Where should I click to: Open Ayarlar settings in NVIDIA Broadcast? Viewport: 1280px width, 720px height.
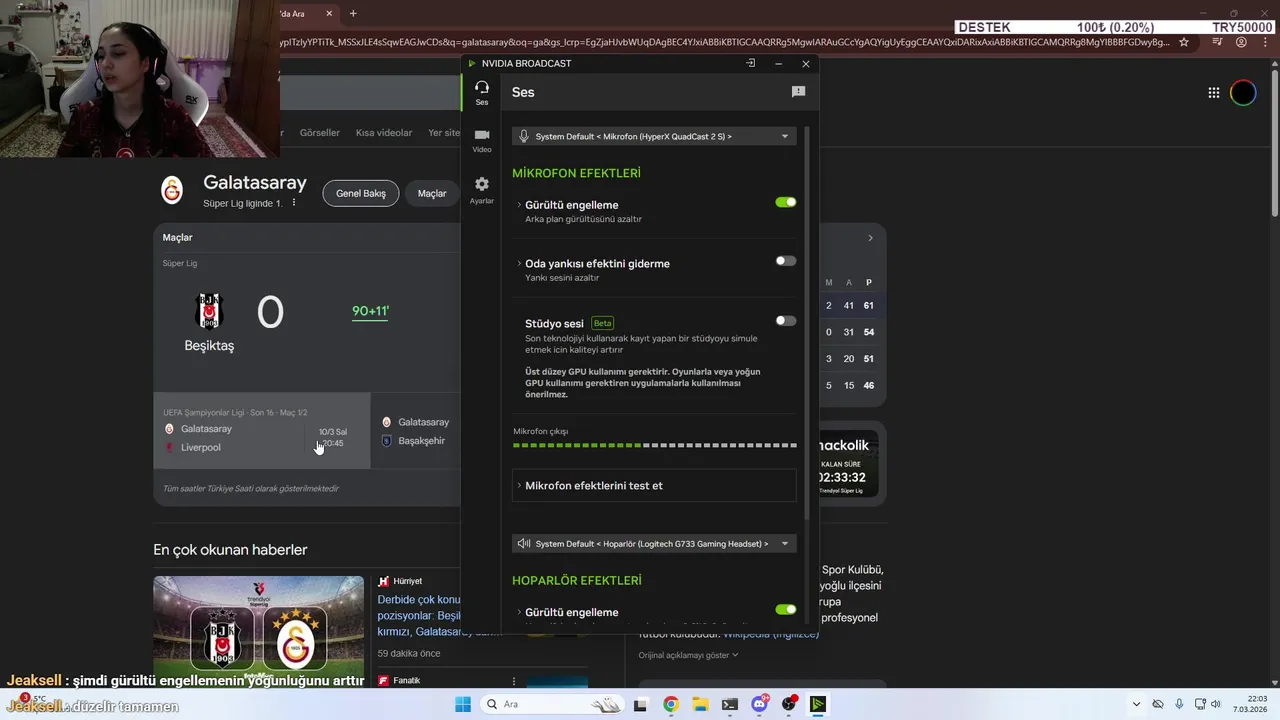point(482,190)
